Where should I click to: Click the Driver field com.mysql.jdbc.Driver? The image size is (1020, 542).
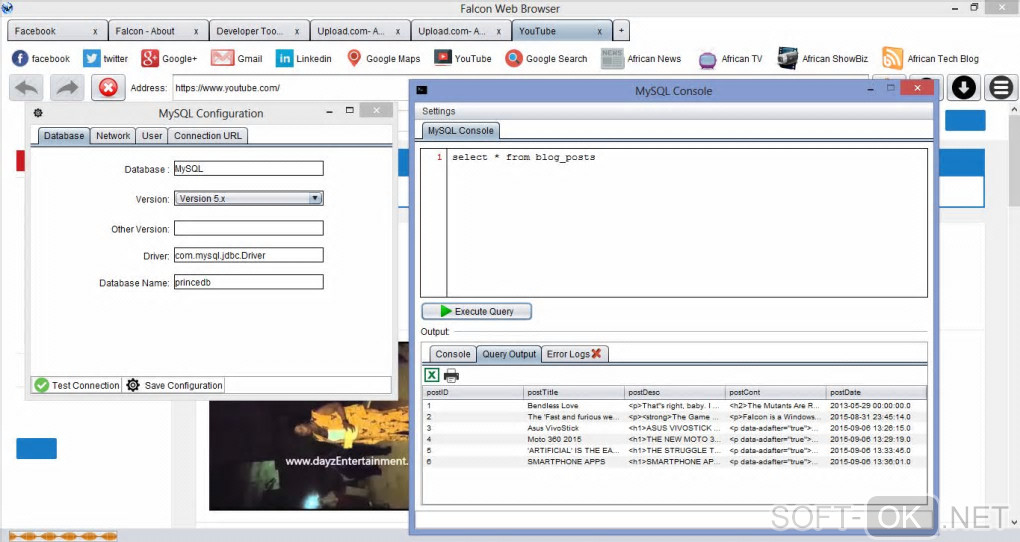click(x=248, y=255)
